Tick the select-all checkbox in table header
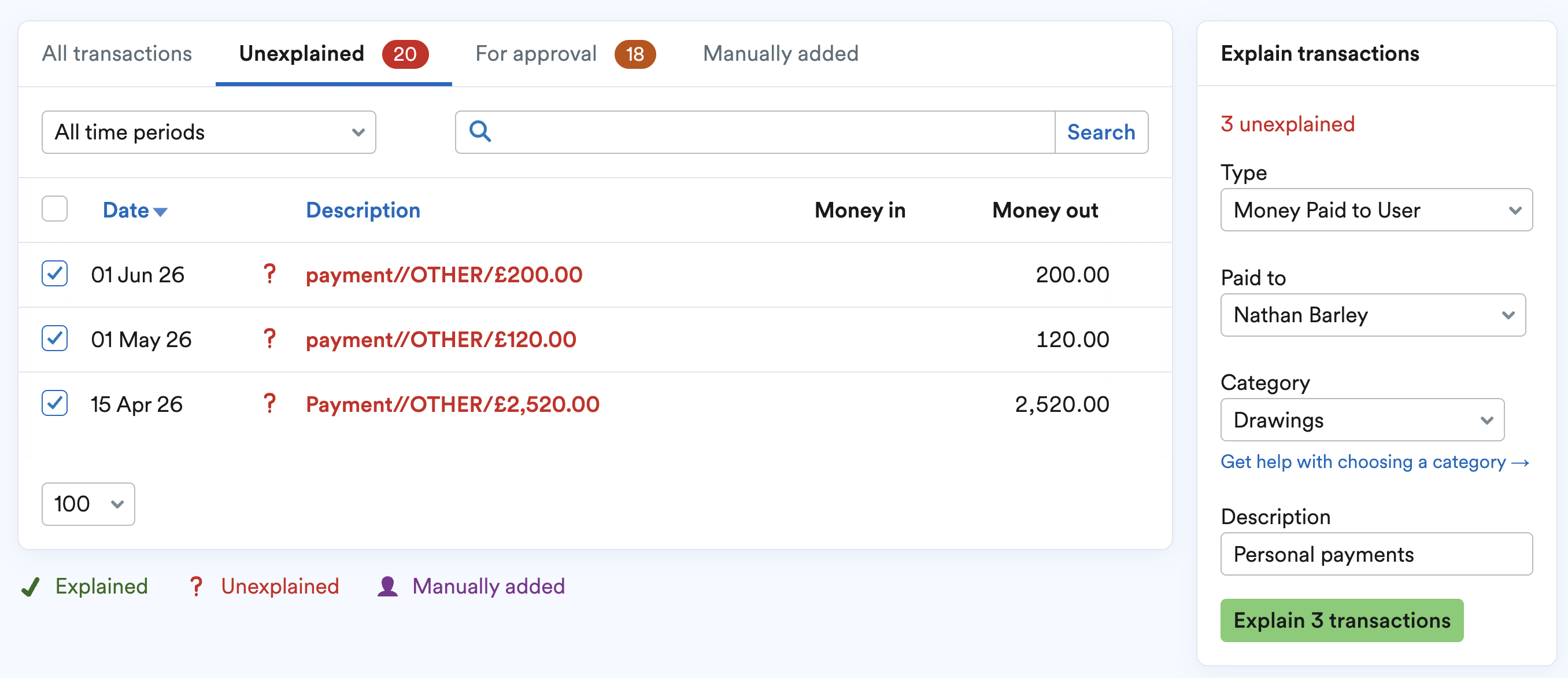1568x678 pixels. click(x=55, y=209)
